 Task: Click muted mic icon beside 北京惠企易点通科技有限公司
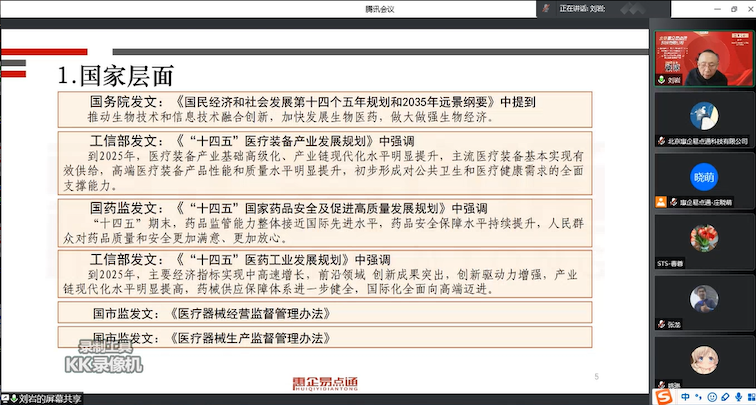click(x=661, y=141)
